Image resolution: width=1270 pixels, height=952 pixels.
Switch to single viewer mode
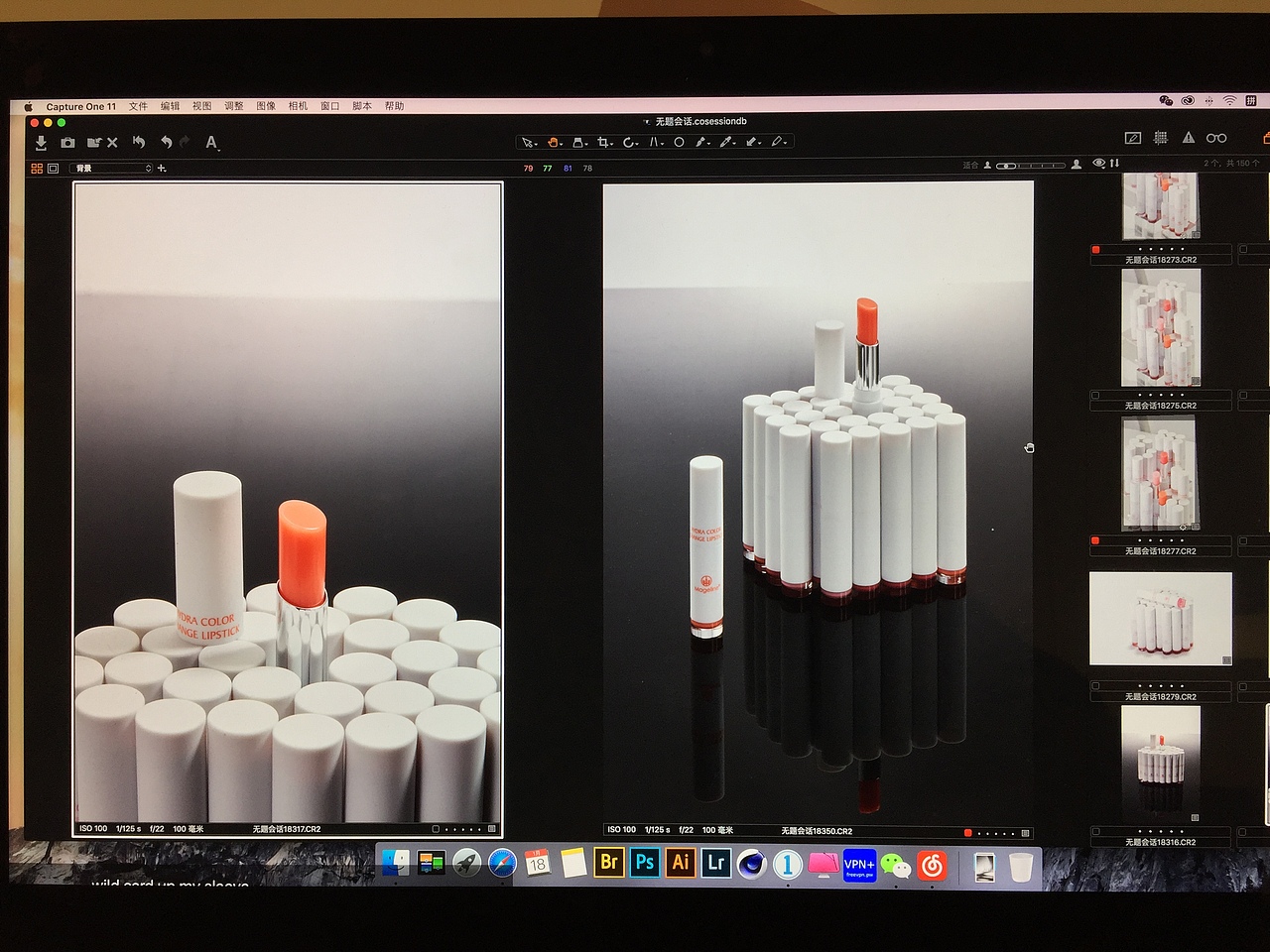coord(53,169)
